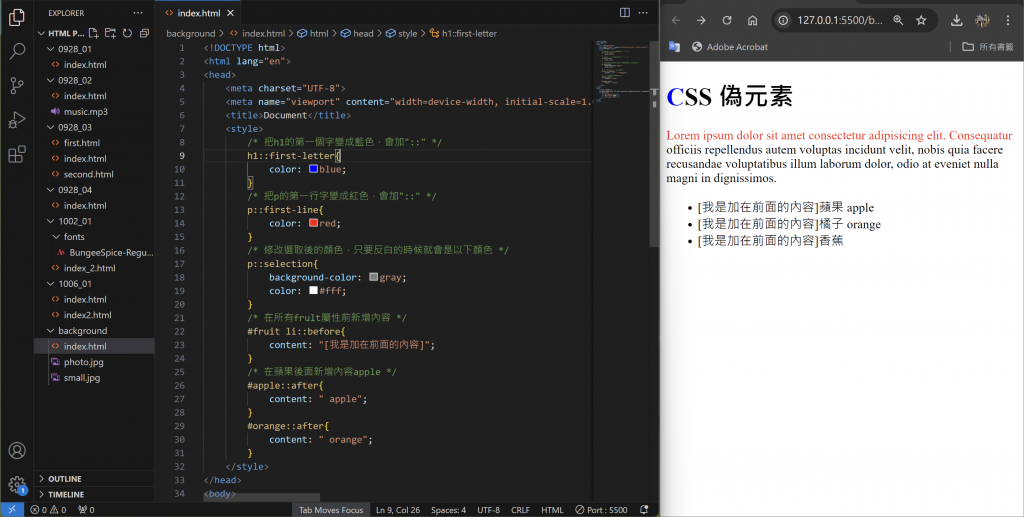This screenshot has height=517, width=1024.
Task: Change Spaces: 4 indentation setting
Action: [449, 510]
